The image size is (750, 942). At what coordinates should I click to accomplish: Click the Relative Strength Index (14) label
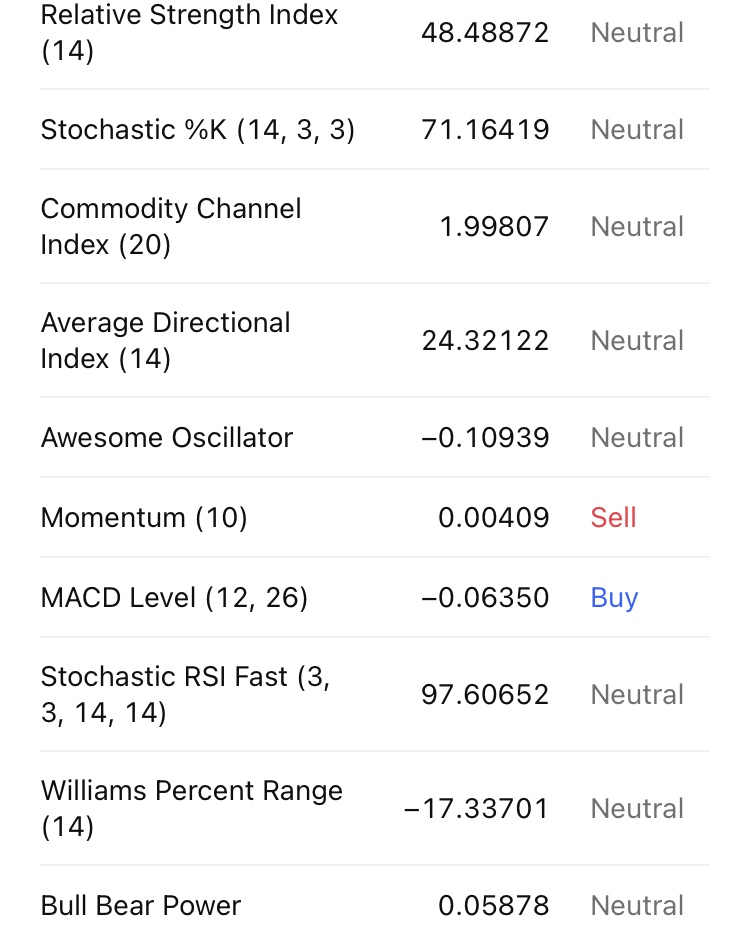pos(189,32)
